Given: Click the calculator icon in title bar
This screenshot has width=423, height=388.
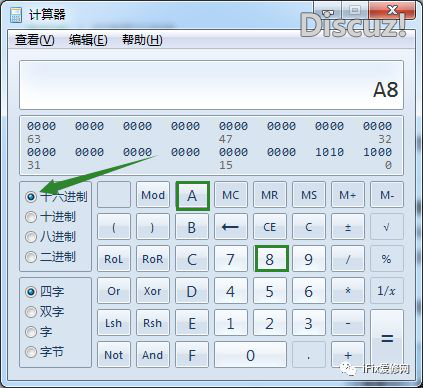Looking at the screenshot, I should coord(16,15).
